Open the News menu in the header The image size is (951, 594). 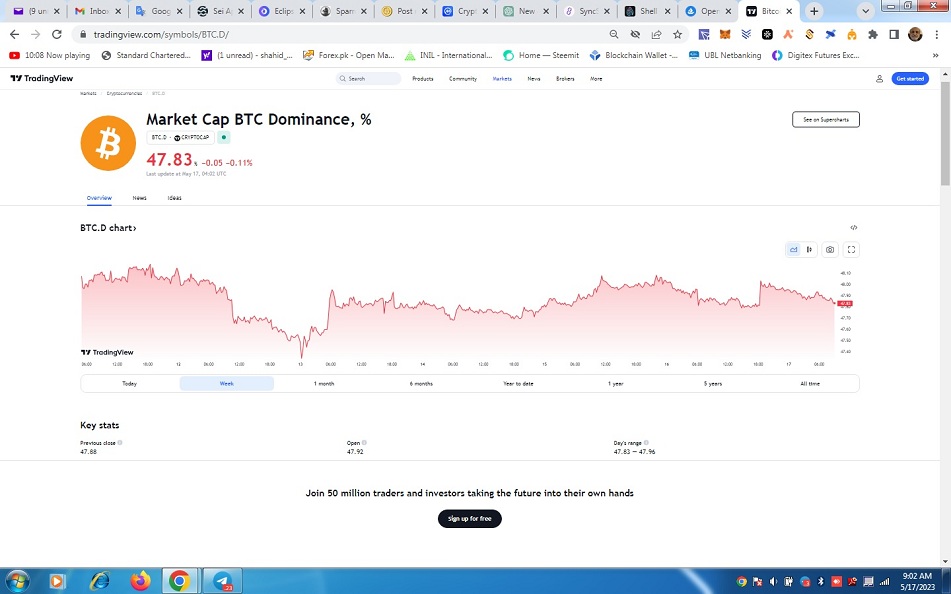[x=534, y=79]
